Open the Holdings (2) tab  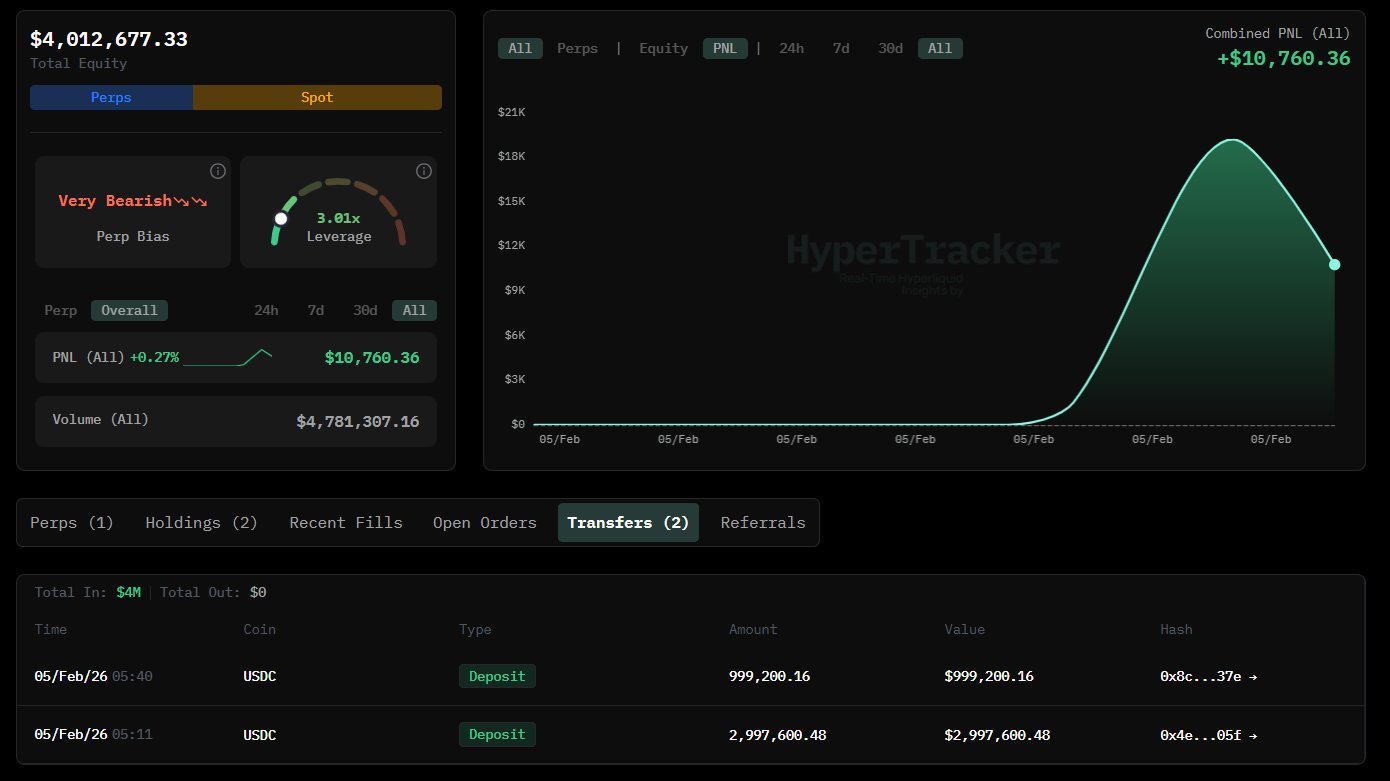click(x=201, y=522)
